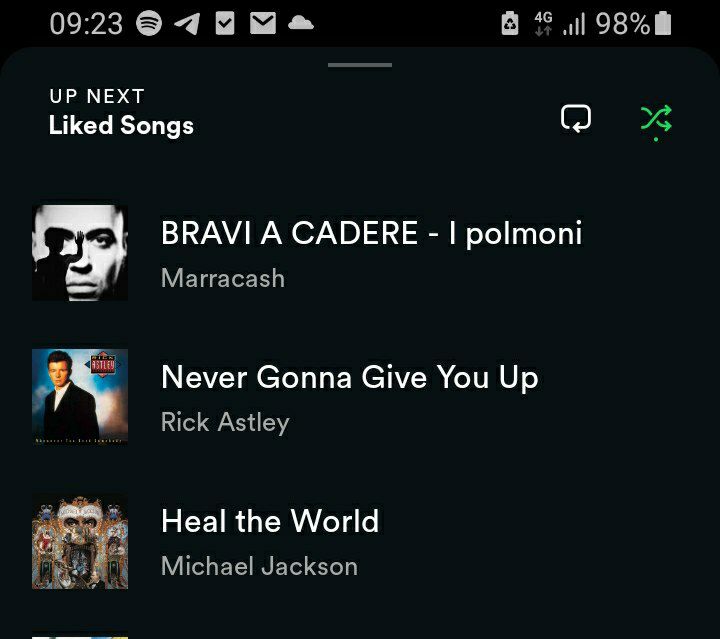720x639 pixels.
Task: Tap the Rick Astley album cover
Action: point(80,397)
